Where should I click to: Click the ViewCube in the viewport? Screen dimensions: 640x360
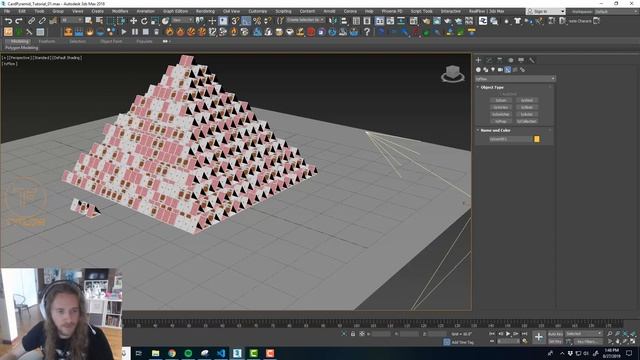coord(452,73)
